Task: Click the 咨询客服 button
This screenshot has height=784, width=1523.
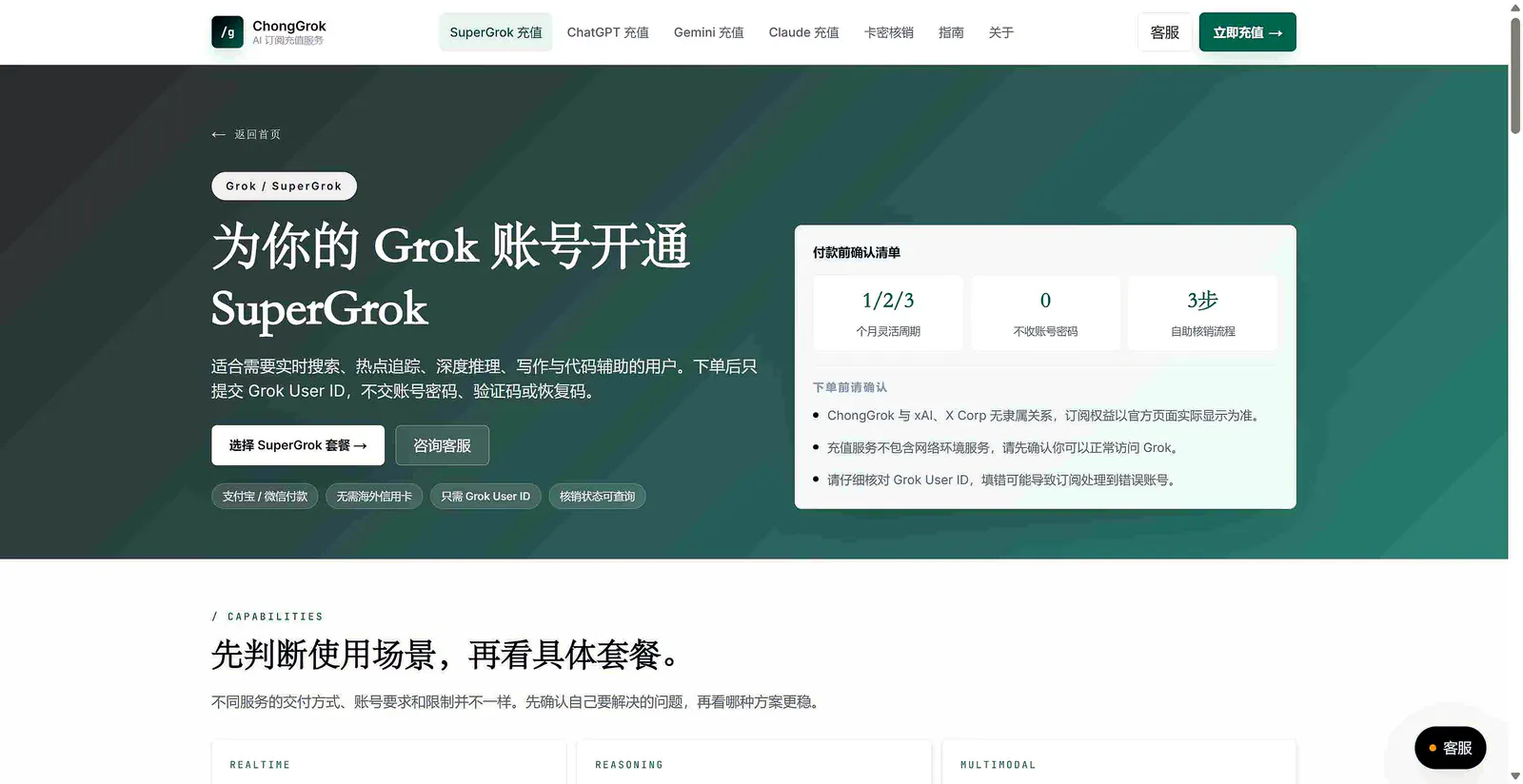Action: pyautogui.click(x=443, y=445)
